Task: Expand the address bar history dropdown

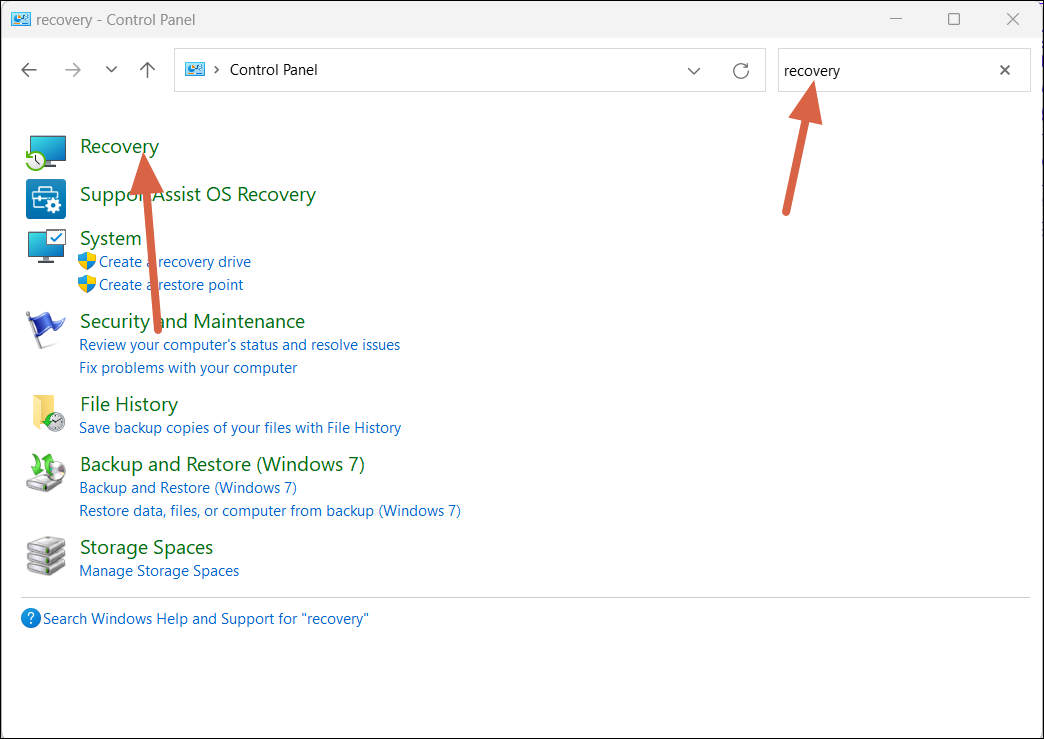Action: click(x=694, y=70)
